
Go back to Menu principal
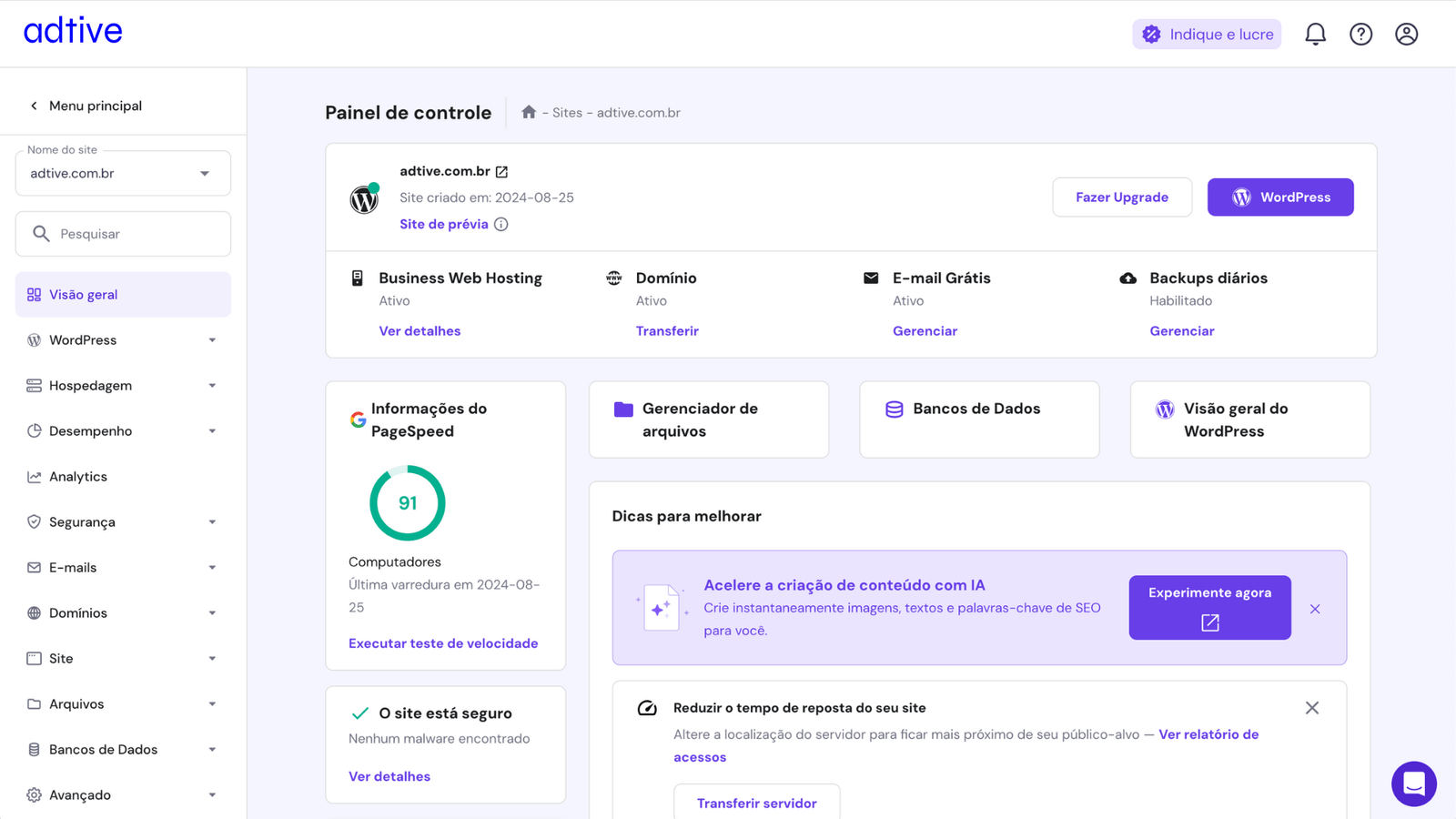86,106
